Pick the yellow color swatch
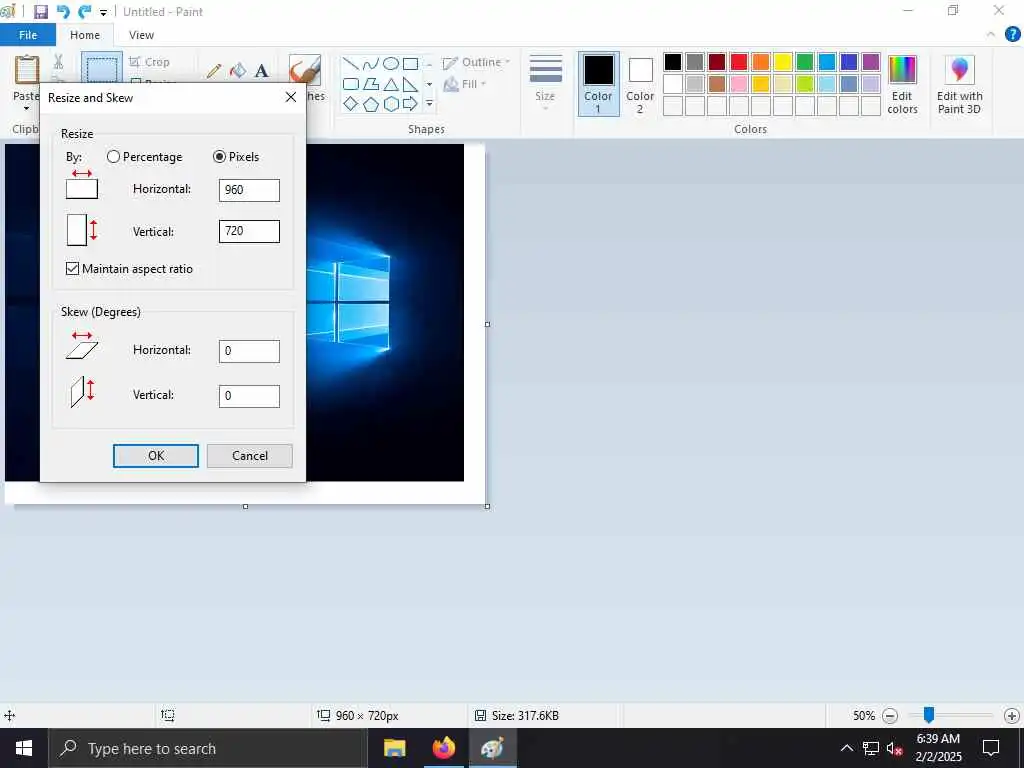 point(783,62)
